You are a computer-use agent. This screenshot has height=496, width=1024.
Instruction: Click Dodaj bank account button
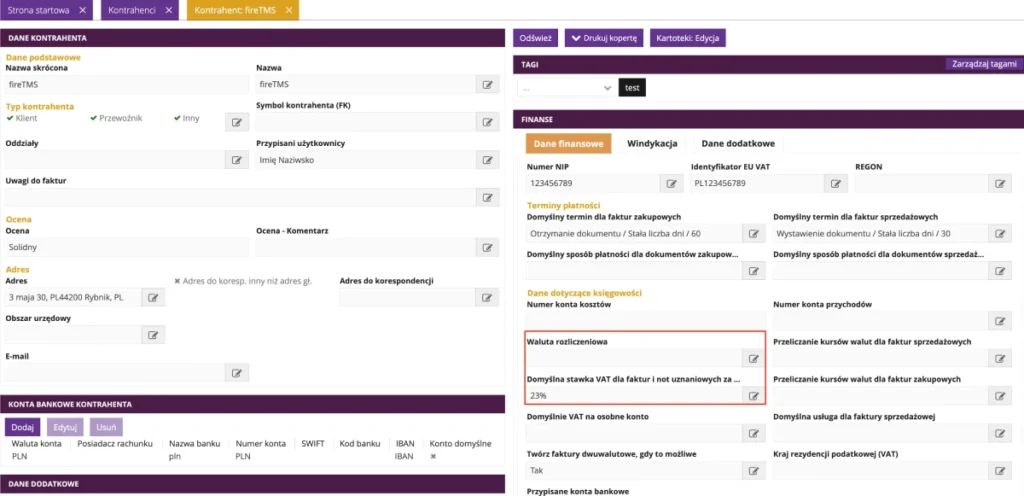pos(22,427)
